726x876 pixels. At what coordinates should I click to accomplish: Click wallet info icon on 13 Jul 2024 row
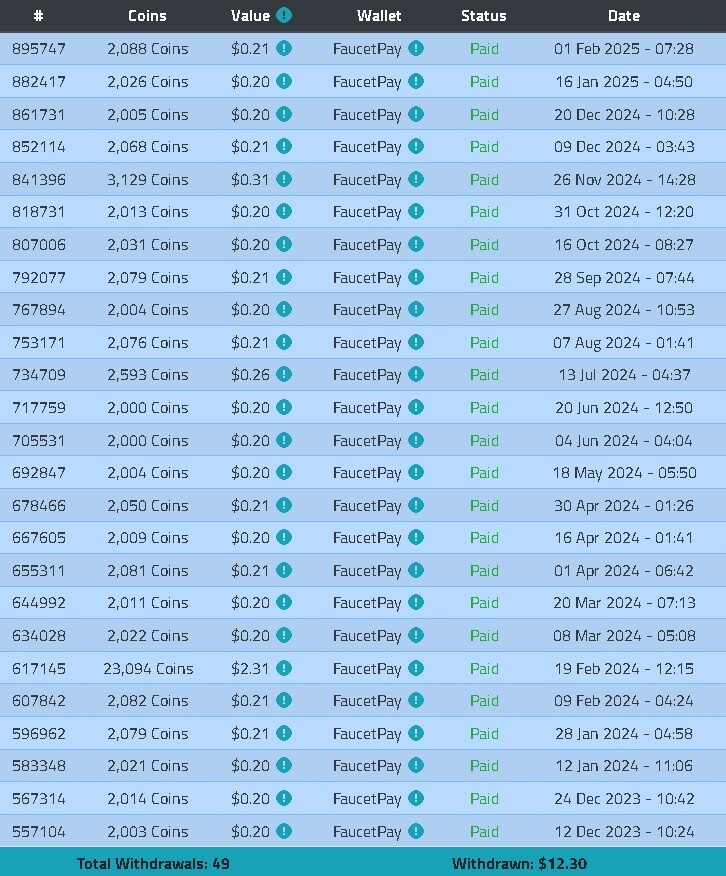pyautogui.click(x=415, y=374)
